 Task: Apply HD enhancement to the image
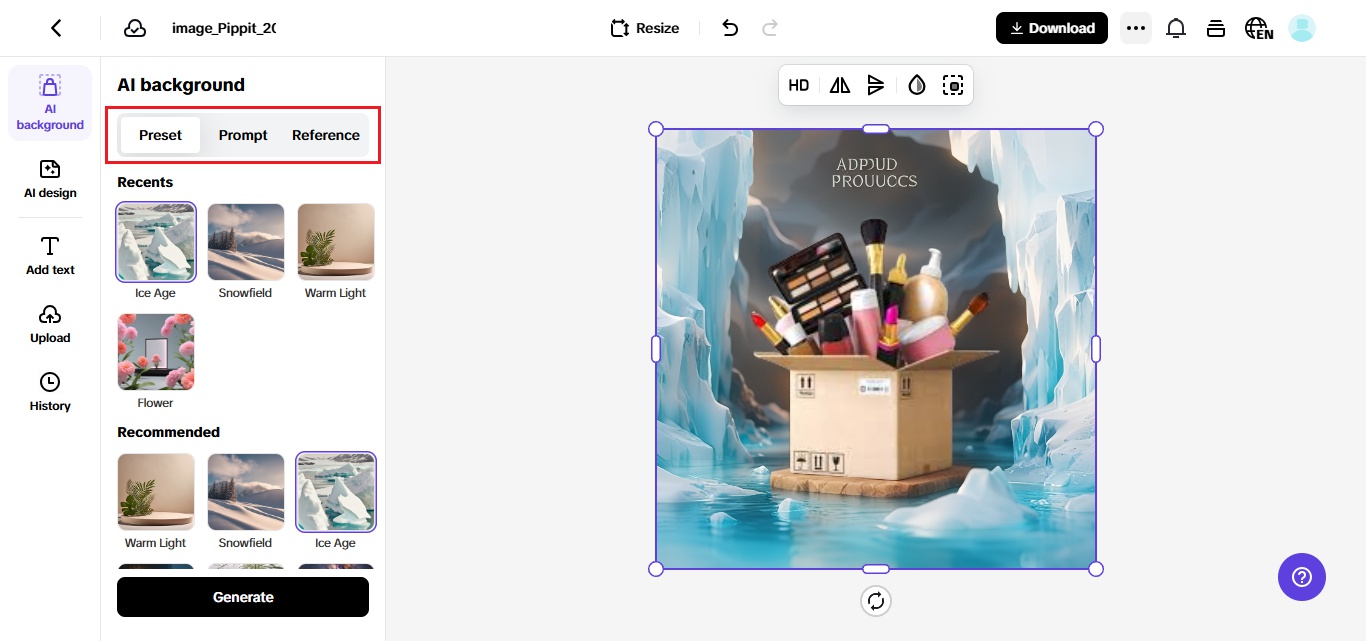pos(798,85)
